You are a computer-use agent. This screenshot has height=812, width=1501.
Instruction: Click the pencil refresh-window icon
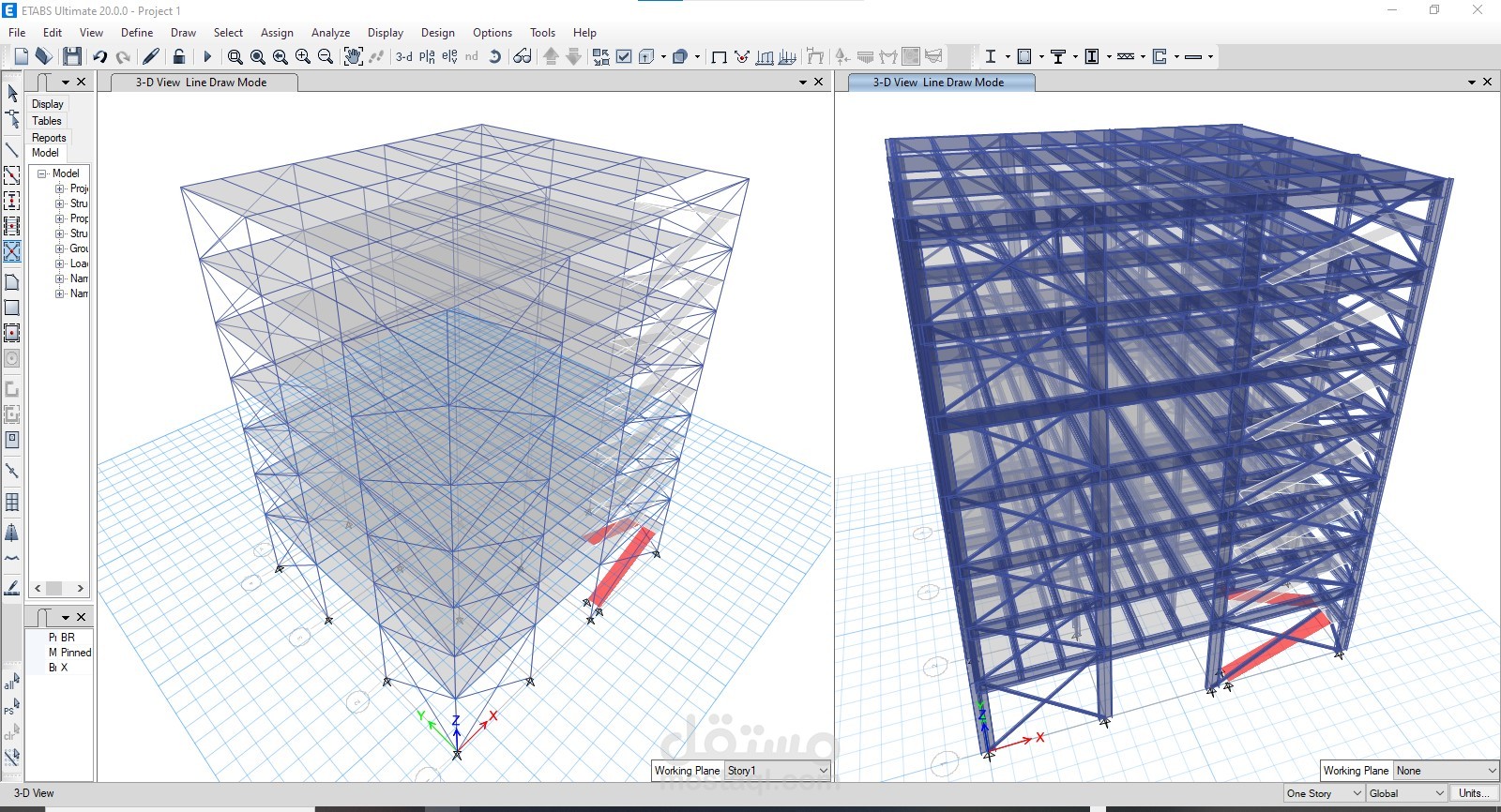[x=151, y=57]
